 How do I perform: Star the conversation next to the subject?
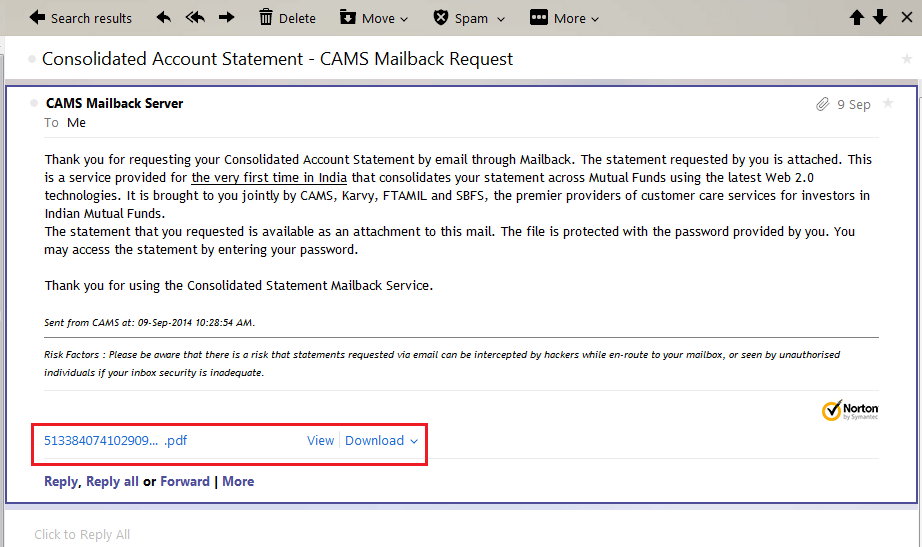click(906, 60)
